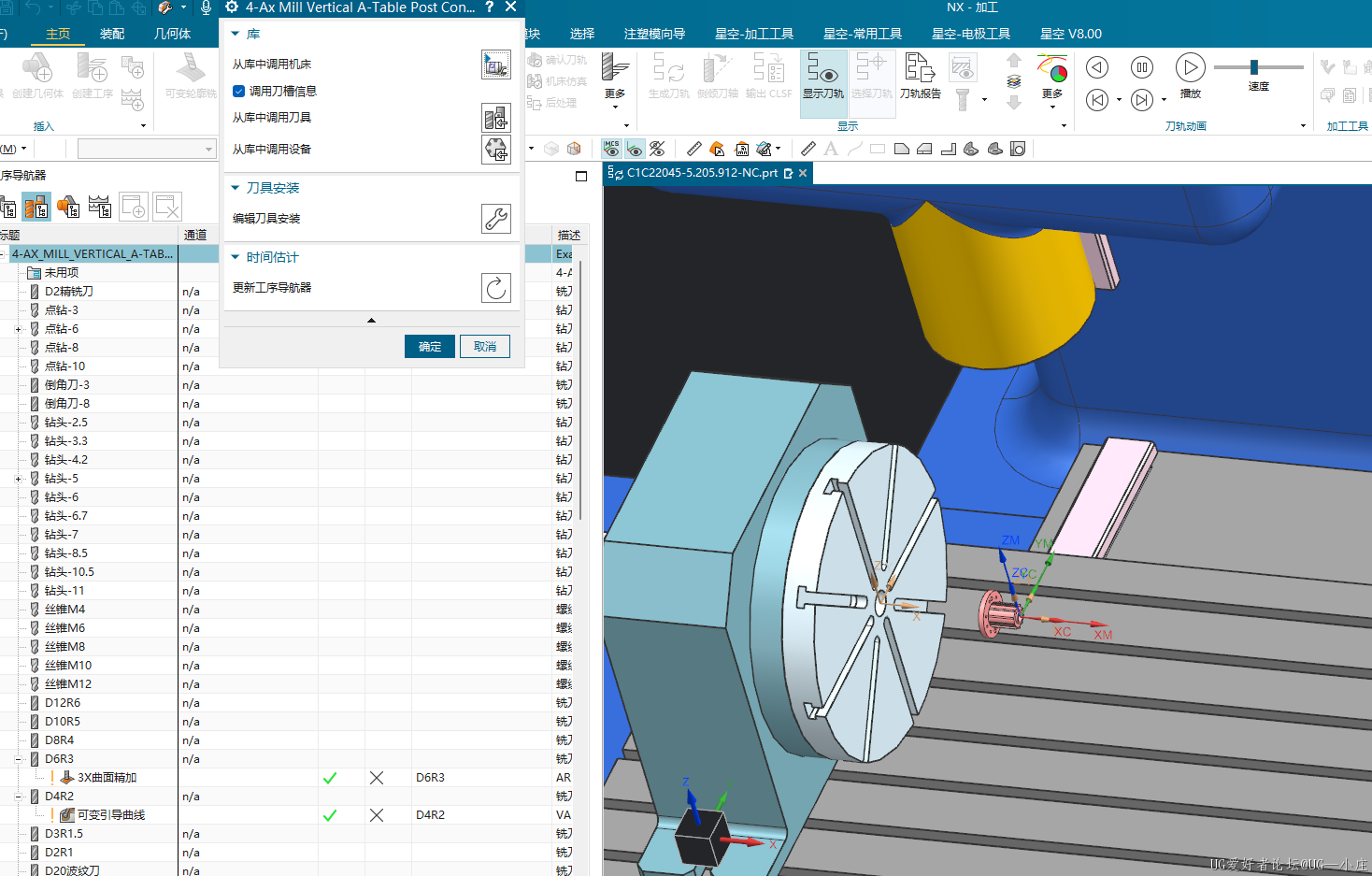
Task: Click the text annotation A icon
Action: 831,149
